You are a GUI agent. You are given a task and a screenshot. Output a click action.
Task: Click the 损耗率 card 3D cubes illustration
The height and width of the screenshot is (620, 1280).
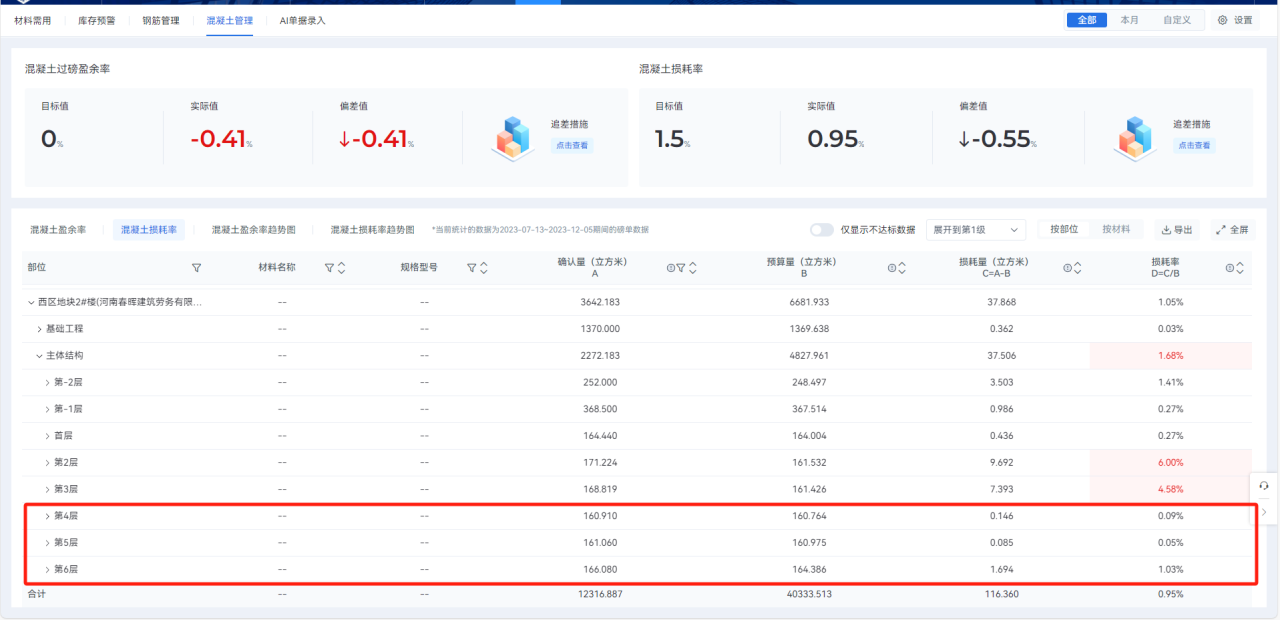1135,138
